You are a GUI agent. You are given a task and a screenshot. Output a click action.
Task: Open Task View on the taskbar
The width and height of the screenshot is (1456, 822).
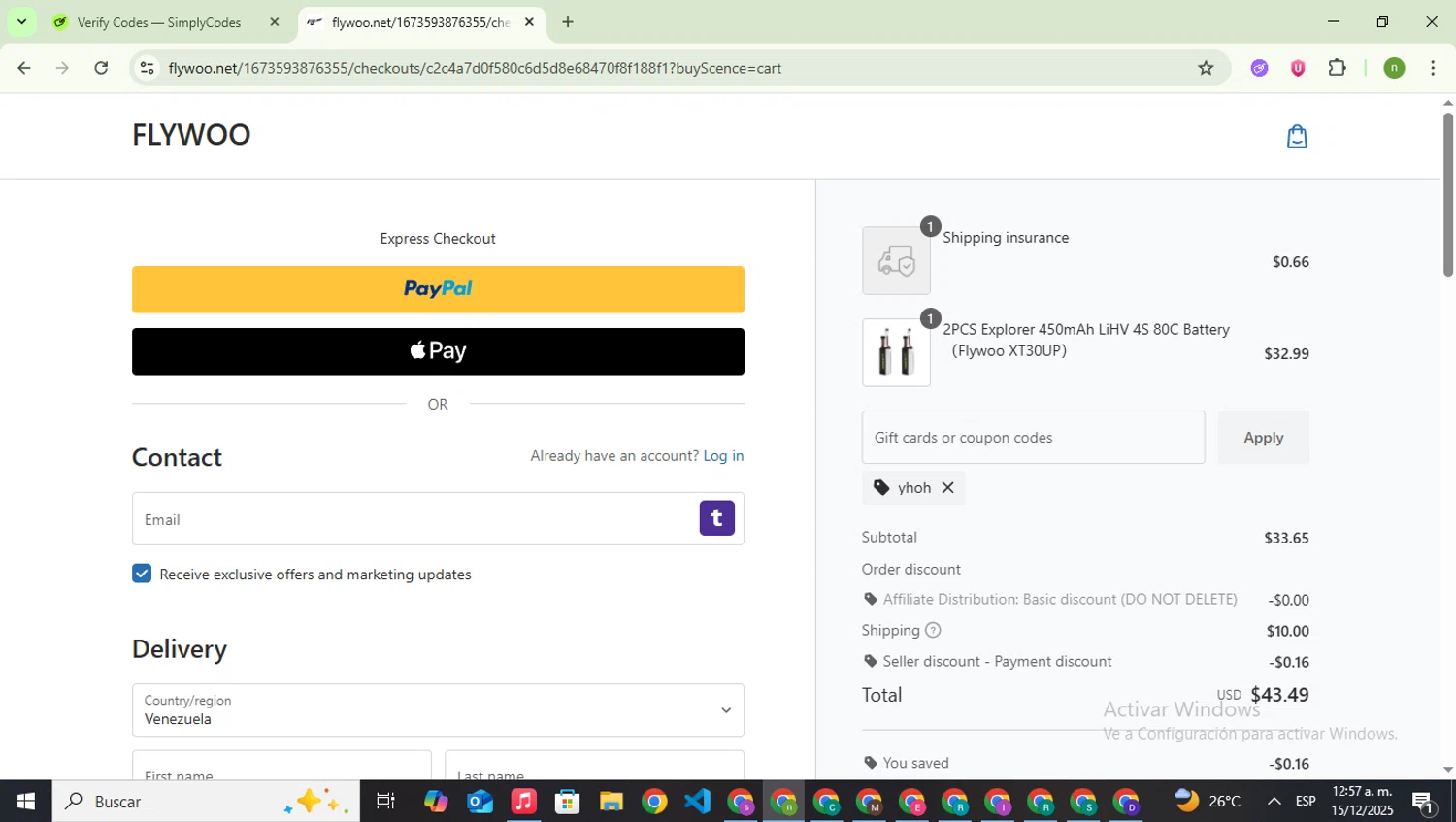tap(385, 802)
